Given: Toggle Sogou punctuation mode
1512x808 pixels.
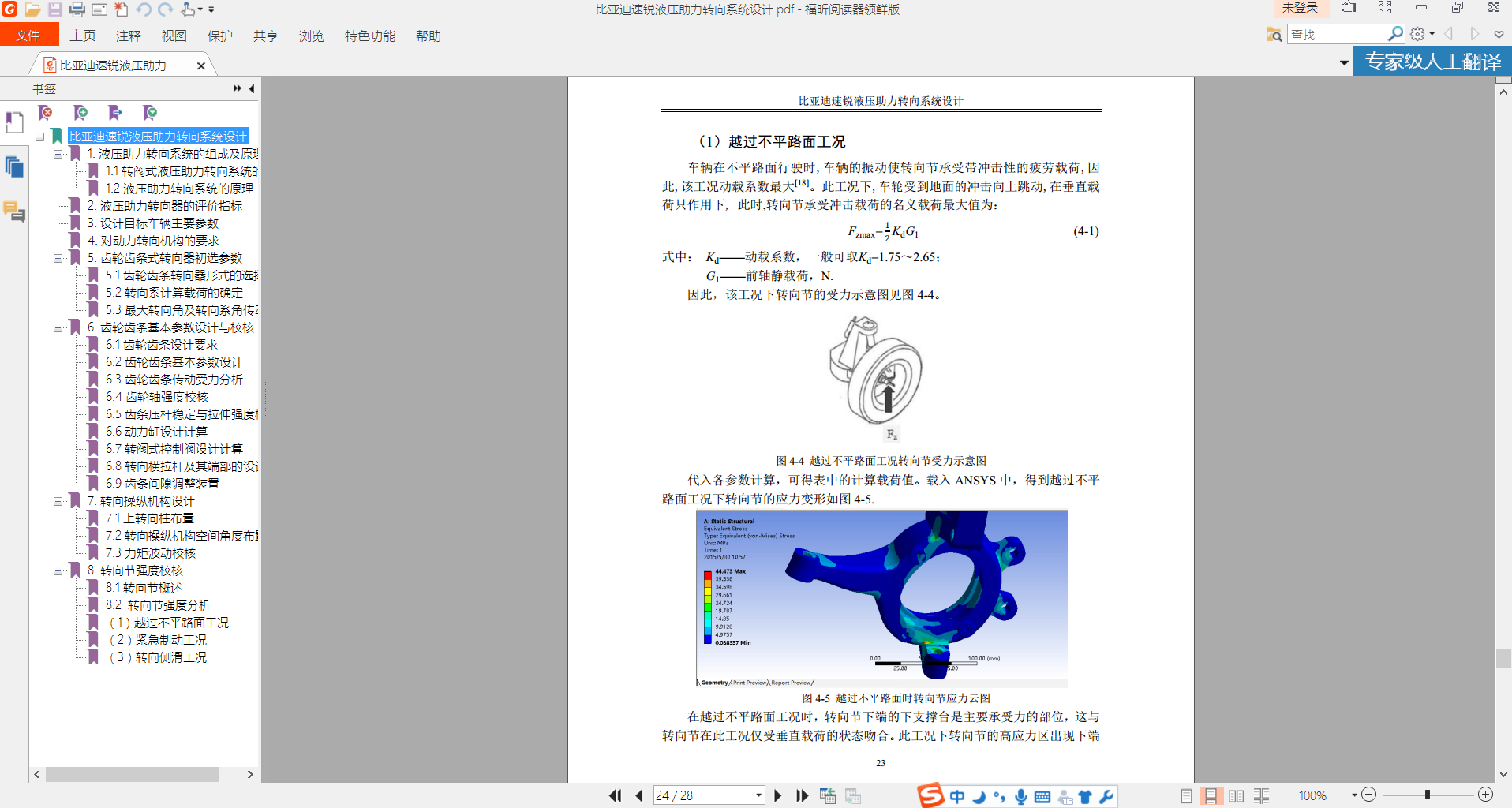Looking at the screenshot, I should point(1000,797).
